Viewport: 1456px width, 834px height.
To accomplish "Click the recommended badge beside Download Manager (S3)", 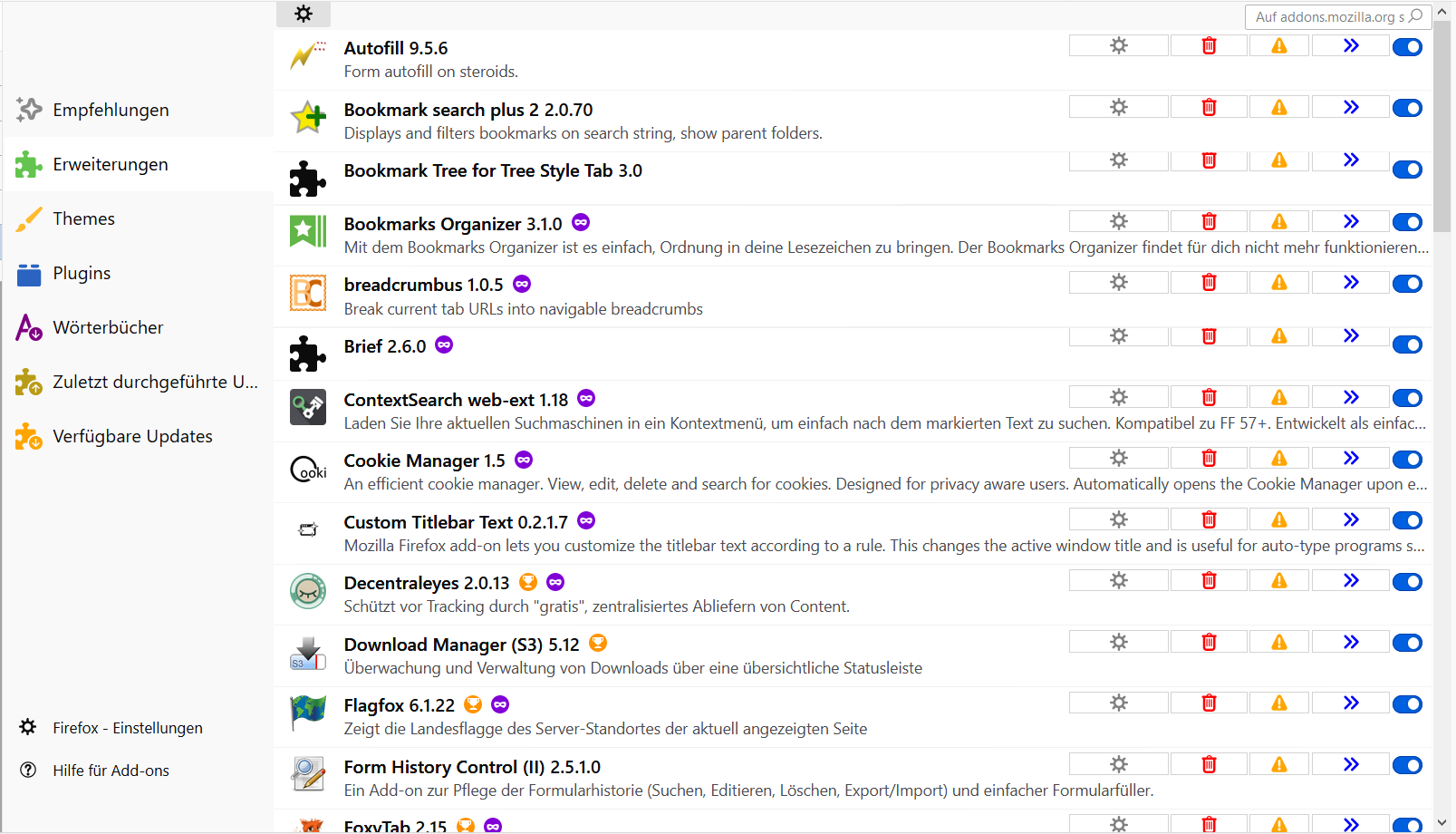I will [x=598, y=644].
